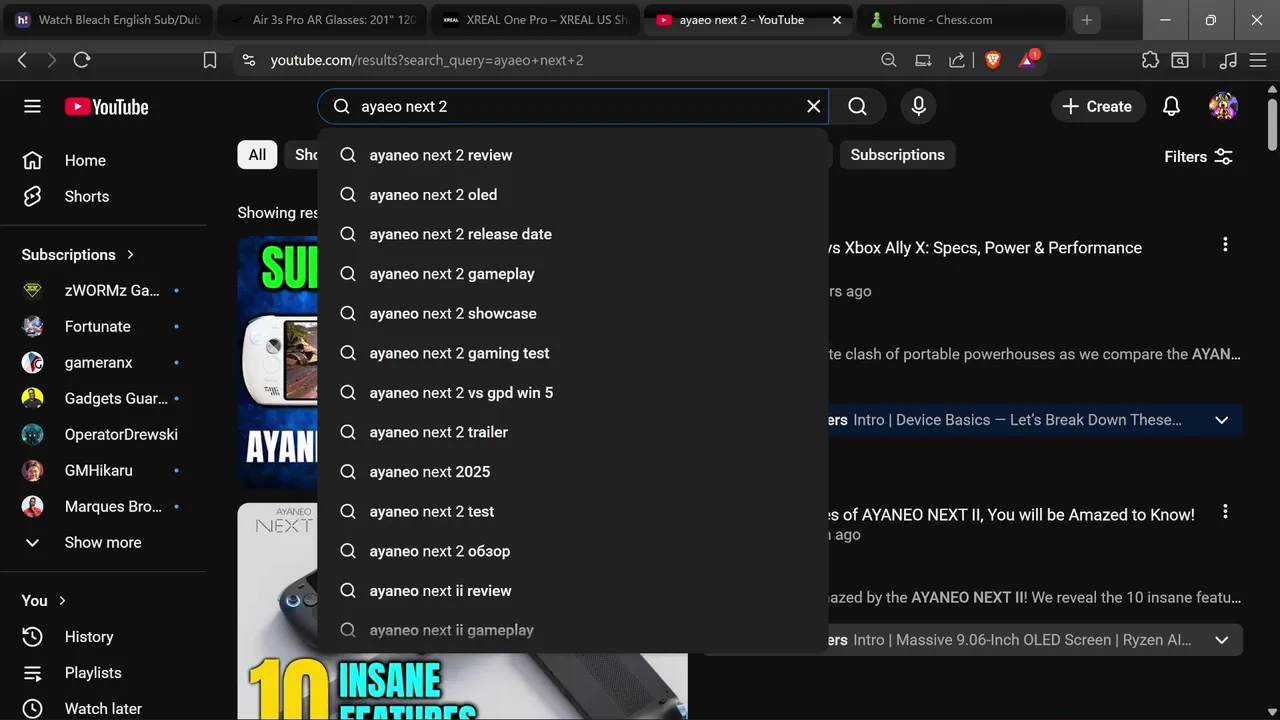Expand chapters for Massive 9.06-Inch OLED video
This screenshot has width=1280, height=720.
(1221, 640)
